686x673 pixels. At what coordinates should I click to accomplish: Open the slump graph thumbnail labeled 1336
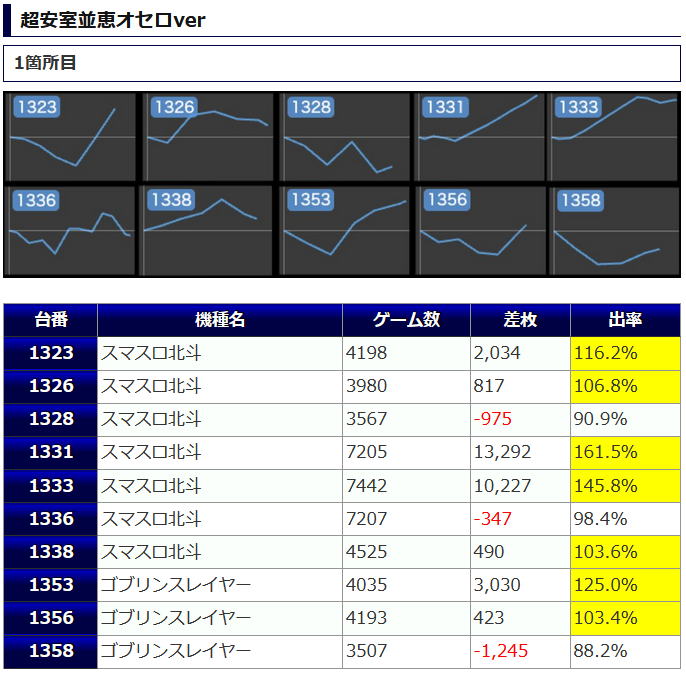coord(72,231)
